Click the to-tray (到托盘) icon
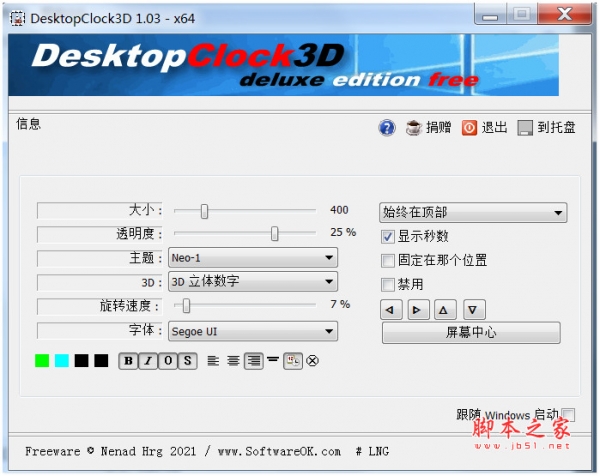 point(525,128)
